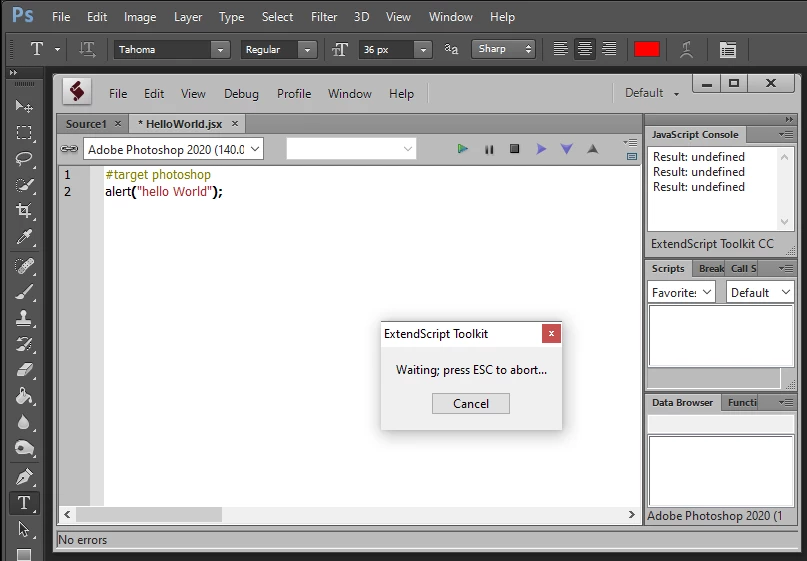
Task: Open the Default dropdown in Scripts panel
Action: coord(760,292)
